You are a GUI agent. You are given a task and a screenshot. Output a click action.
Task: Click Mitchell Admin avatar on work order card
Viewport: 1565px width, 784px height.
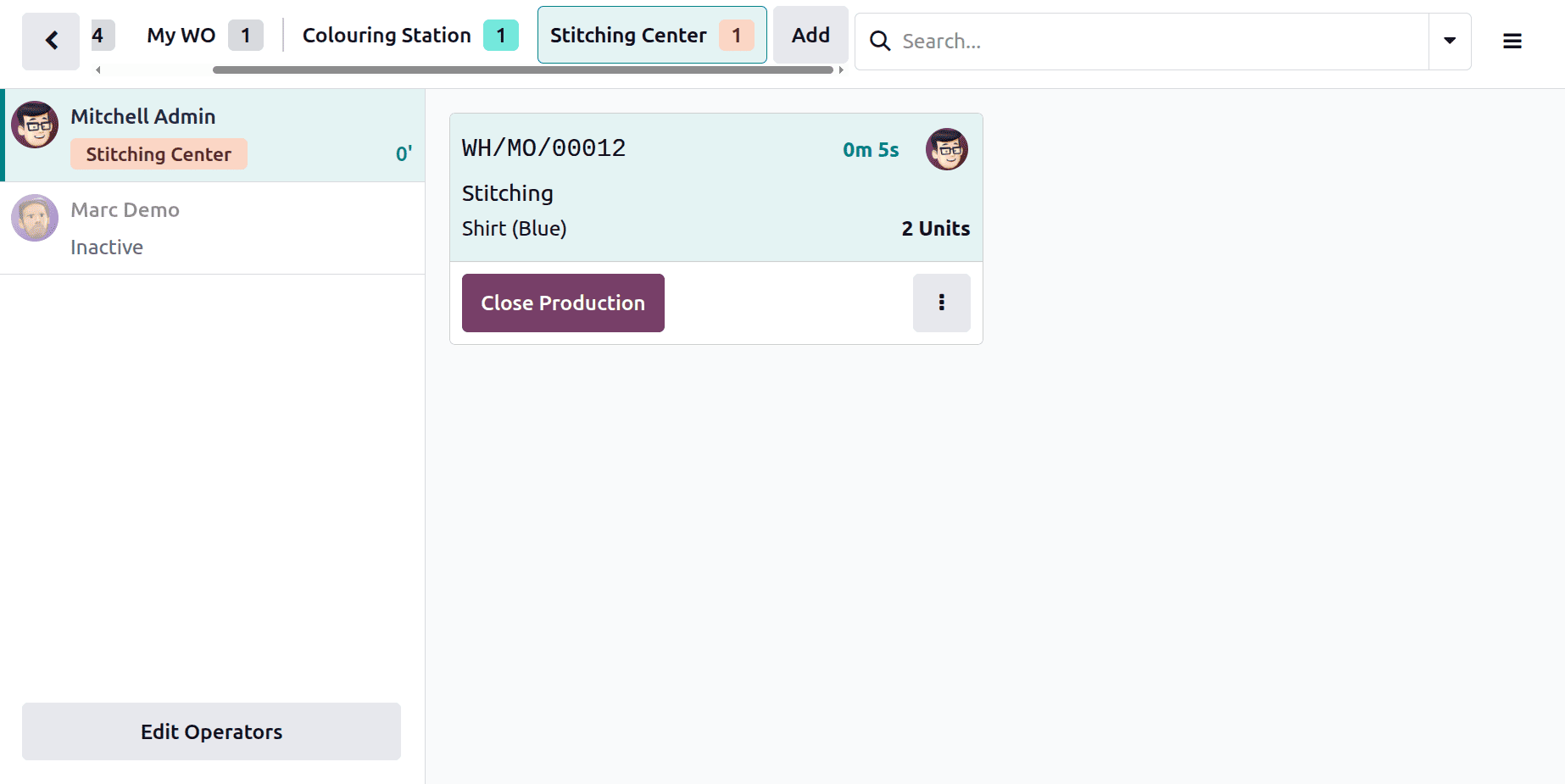(946, 149)
